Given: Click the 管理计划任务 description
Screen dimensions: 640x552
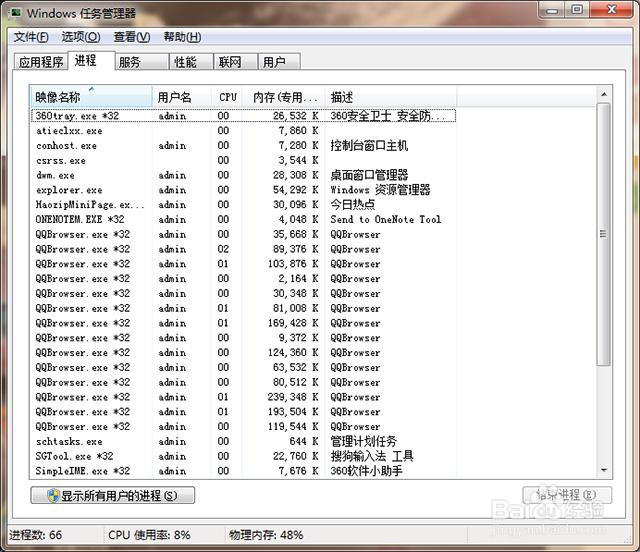Looking at the screenshot, I should tap(363, 441).
